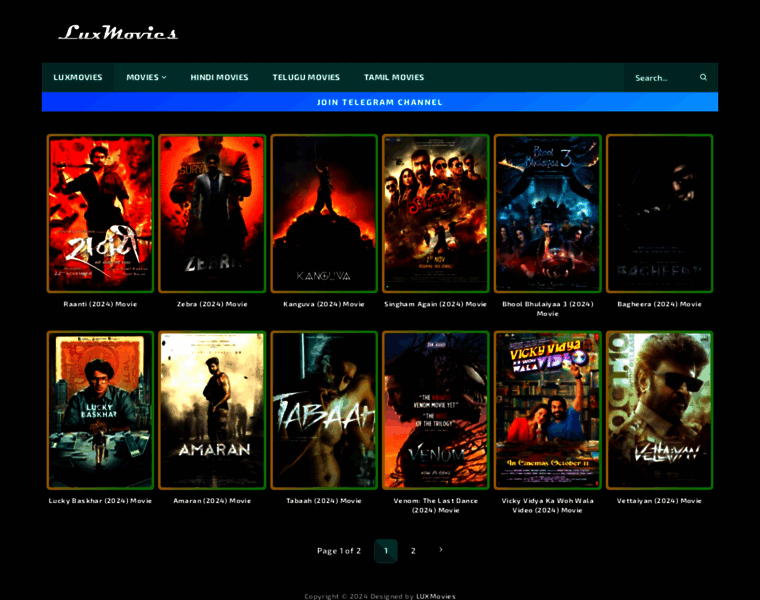Viewport: 760px width, 600px height.
Task: Click the search magnifier icon
Action: click(x=703, y=77)
